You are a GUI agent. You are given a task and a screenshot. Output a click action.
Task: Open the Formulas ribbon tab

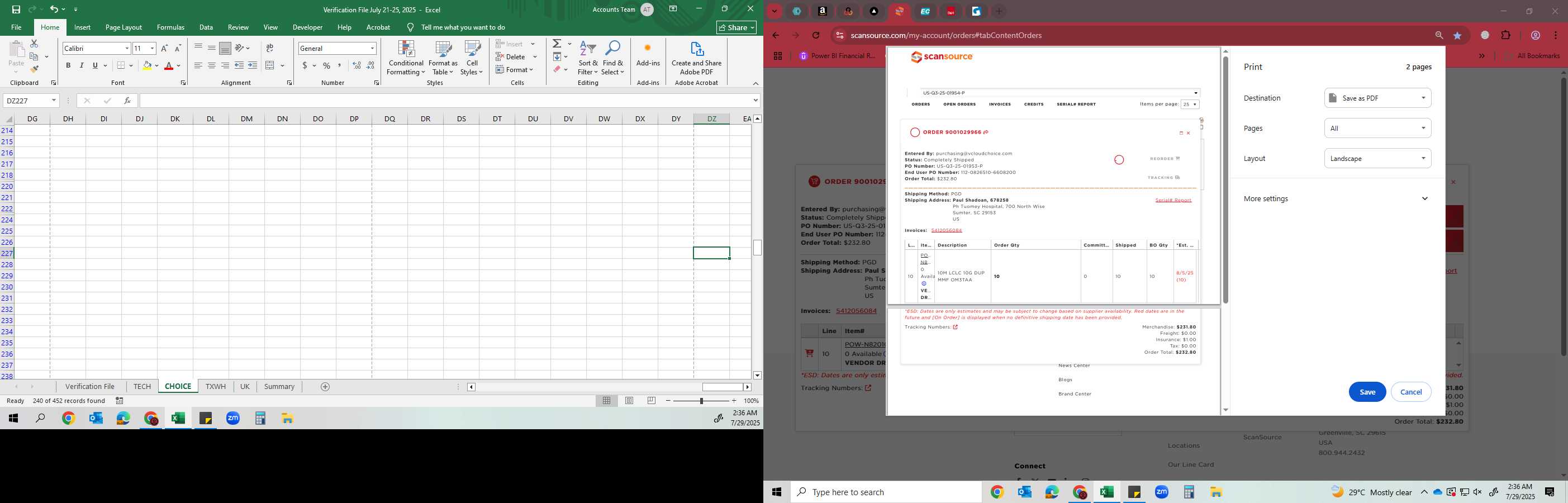tap(170, 27)
